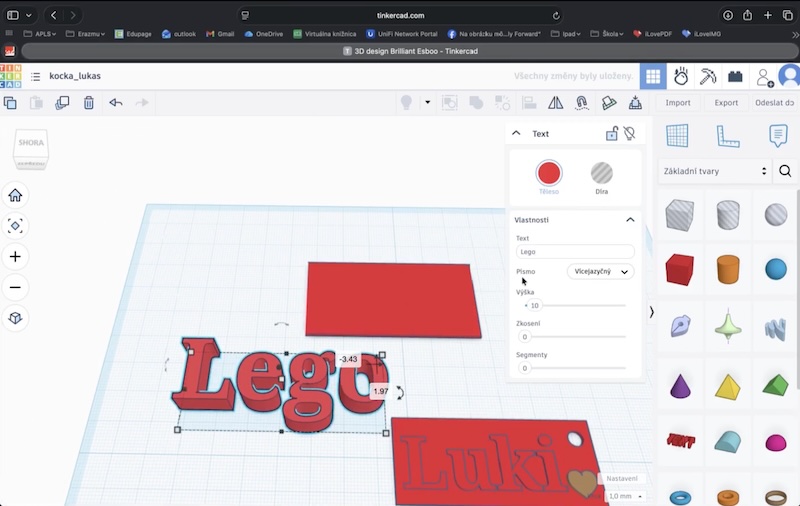
Task: Collapse the Text shape panel chevron
Action: [516, 133]
